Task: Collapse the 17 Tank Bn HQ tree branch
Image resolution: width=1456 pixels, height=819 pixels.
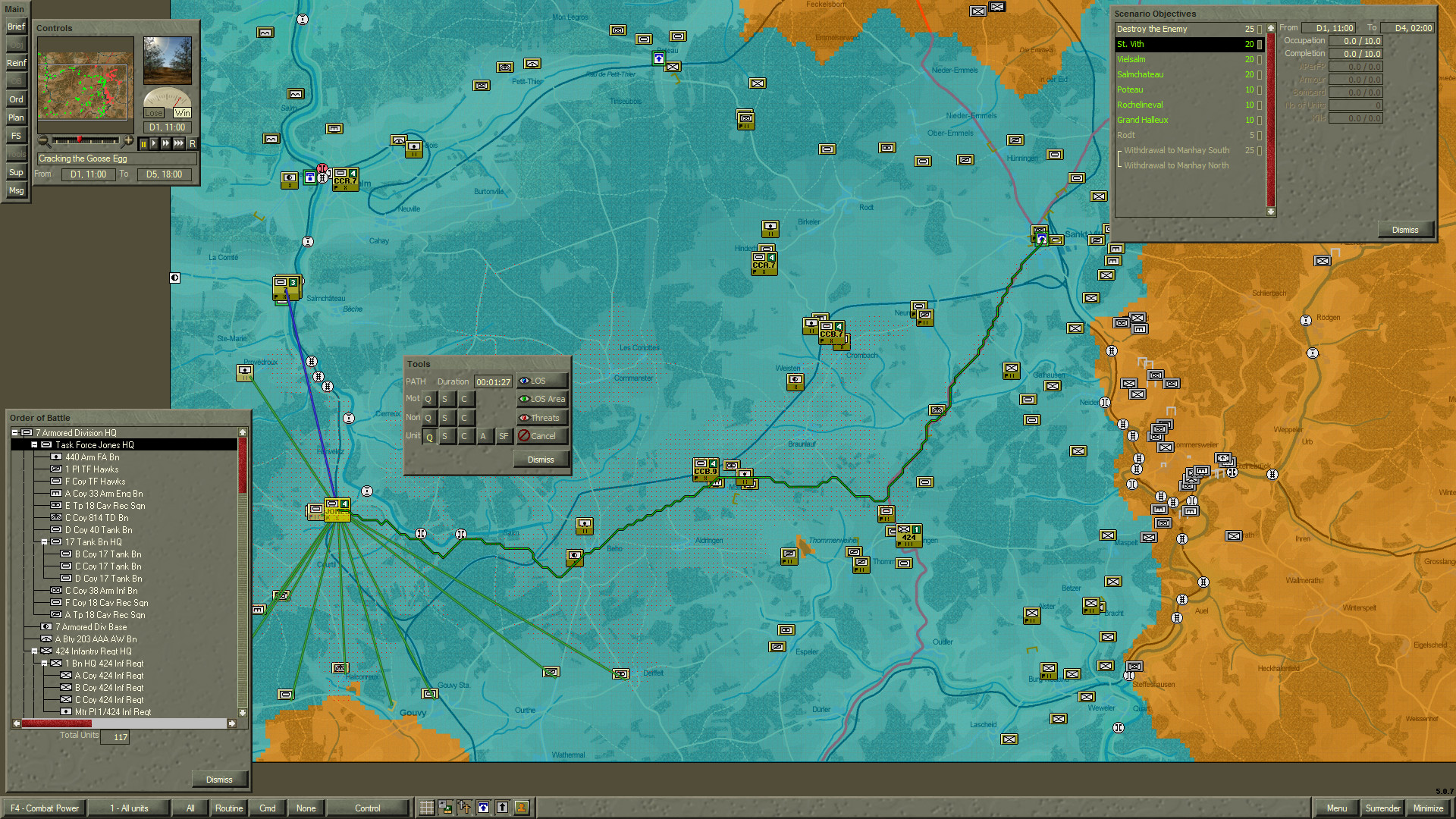Action: tap(45, 542)
